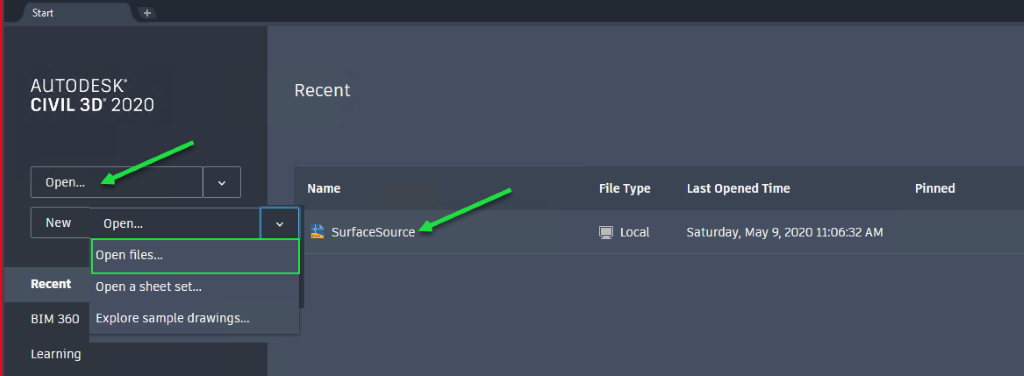1024x376 pixels.
Task: Click the File Type column header
Action: pos(624,189)
